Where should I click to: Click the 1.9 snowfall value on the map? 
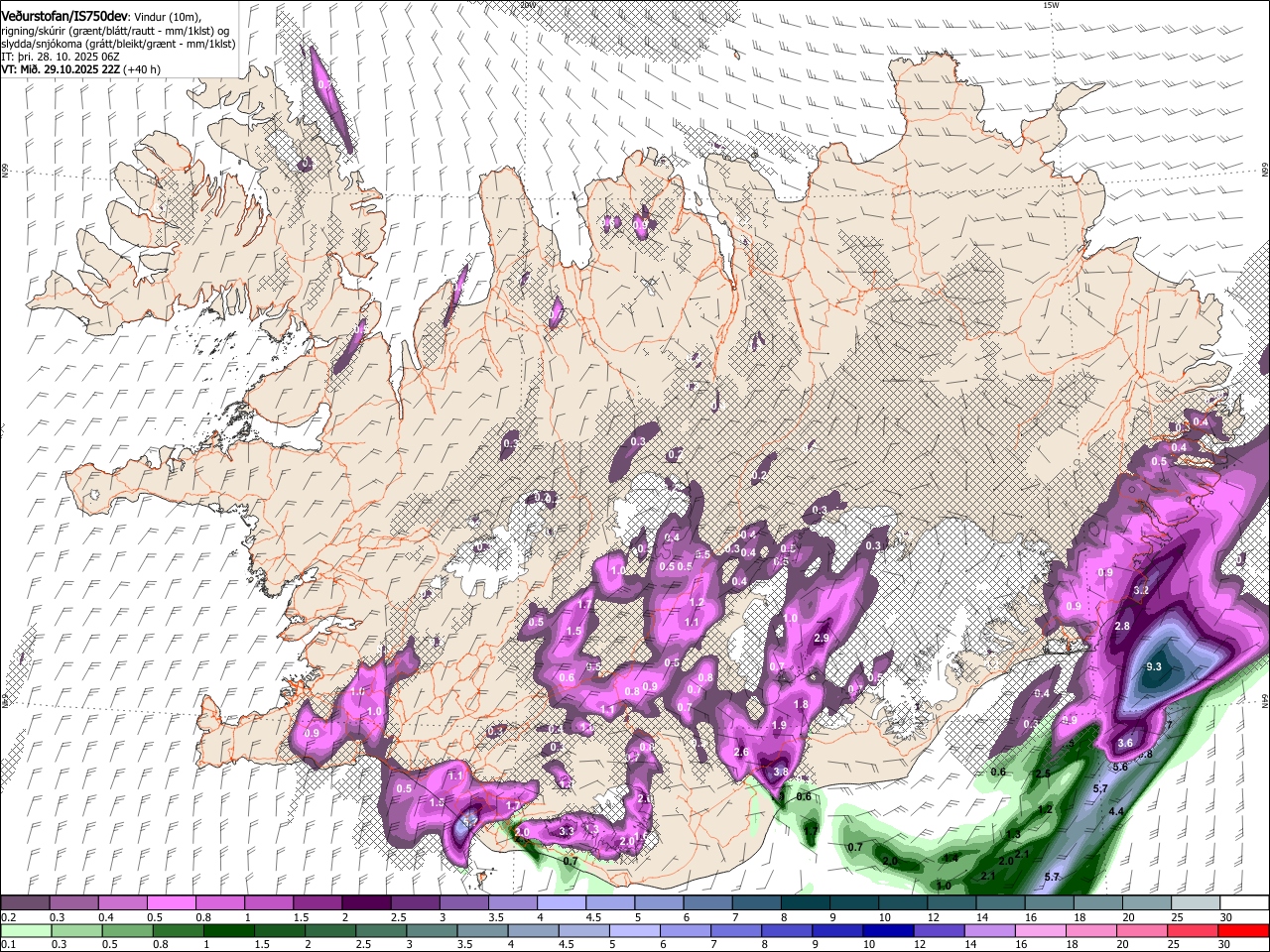click(x=779, y=725)
